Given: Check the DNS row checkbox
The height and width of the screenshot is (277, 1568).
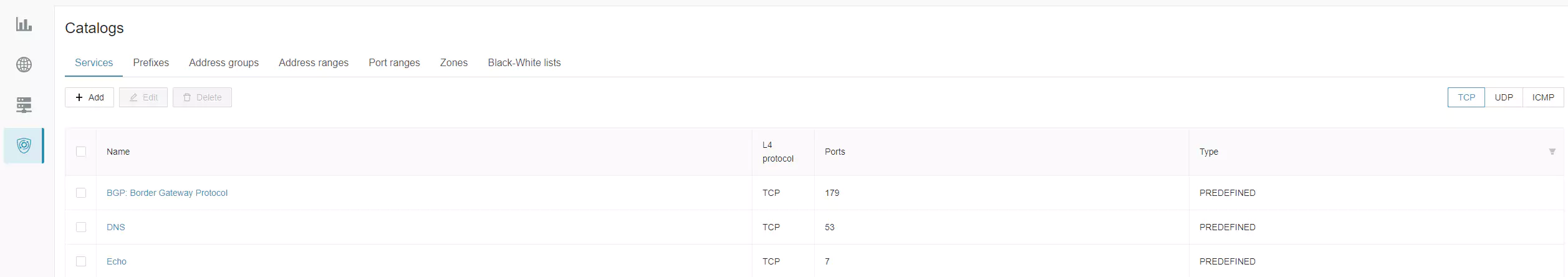Looking at the screenshot, I should tap(81, 227).
